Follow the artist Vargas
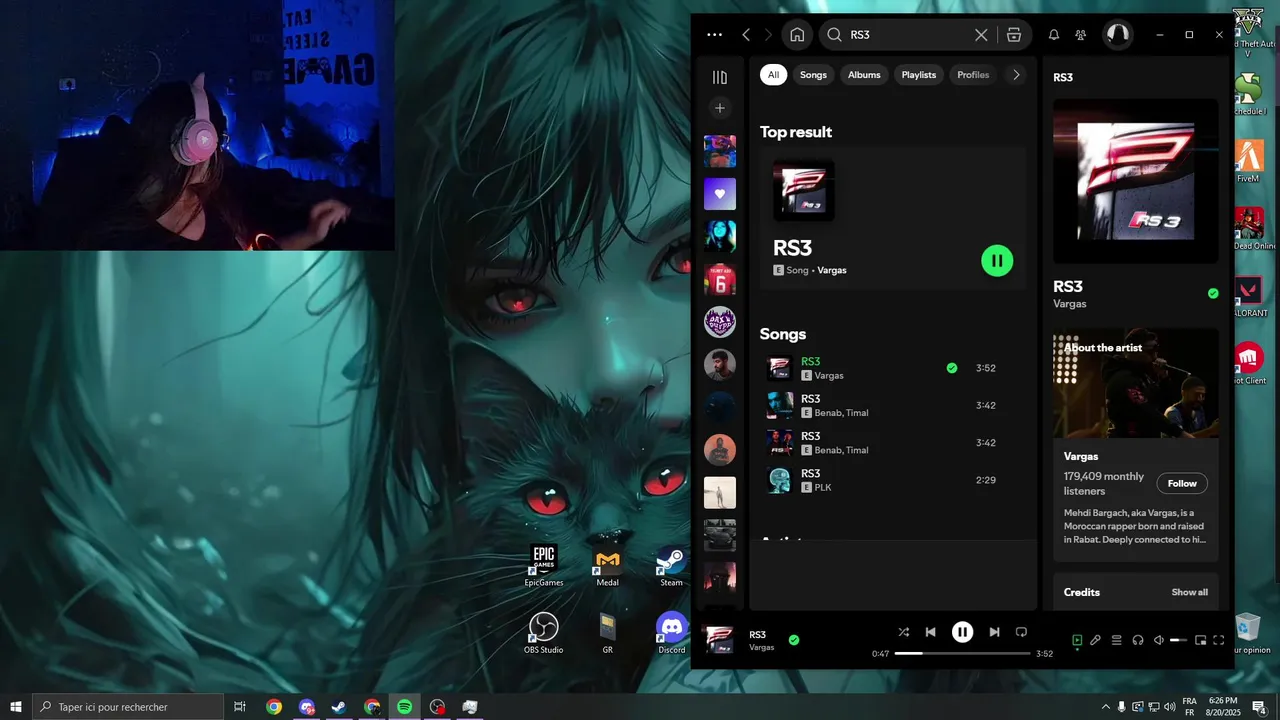This screenshot has height=720, width=1280. pyautogui.click(x=1182, y=483)
